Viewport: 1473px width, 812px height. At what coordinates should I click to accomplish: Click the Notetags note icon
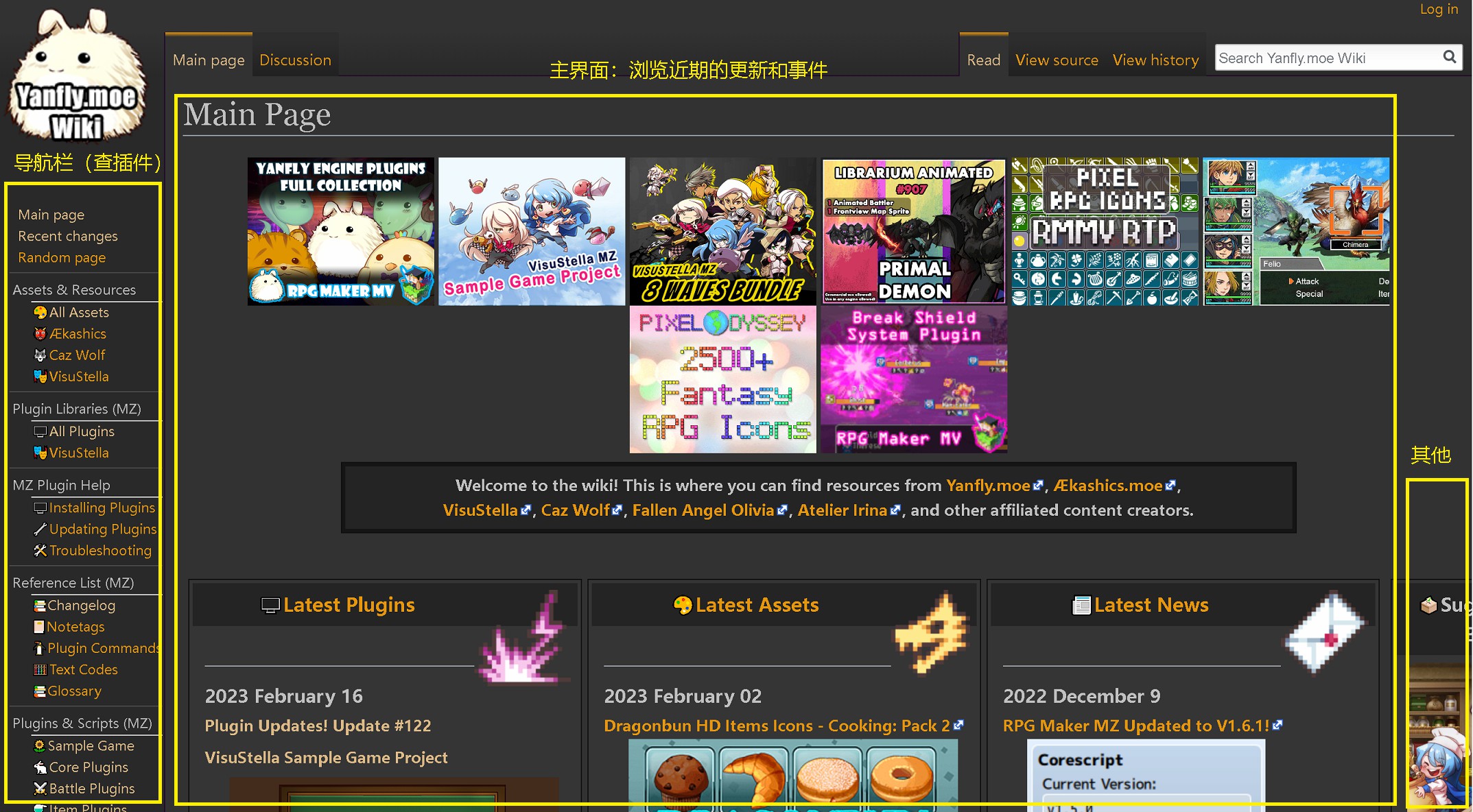pos(39,627)
